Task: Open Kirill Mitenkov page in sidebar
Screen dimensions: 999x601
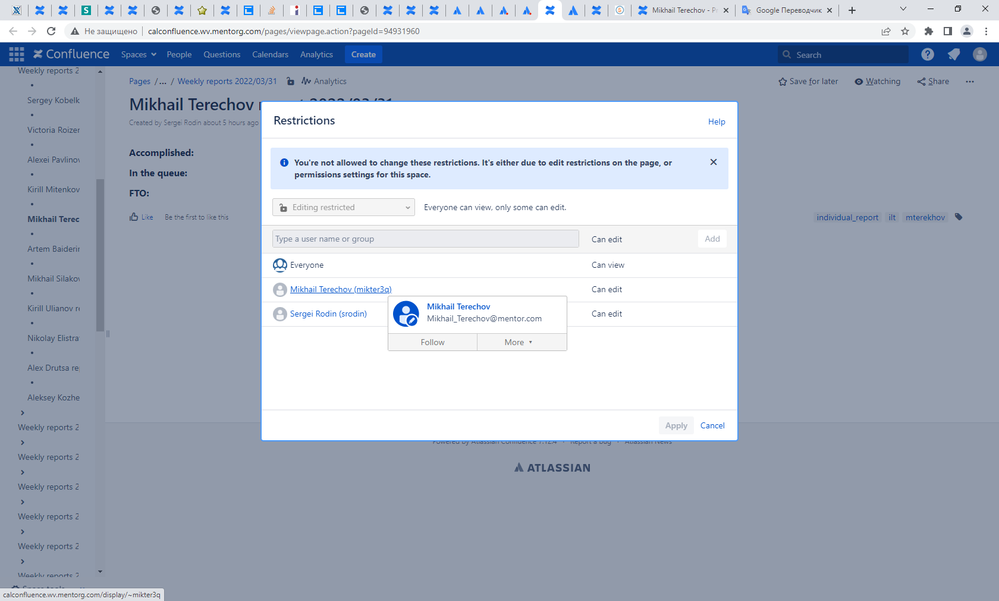Action: coord(54,189)
